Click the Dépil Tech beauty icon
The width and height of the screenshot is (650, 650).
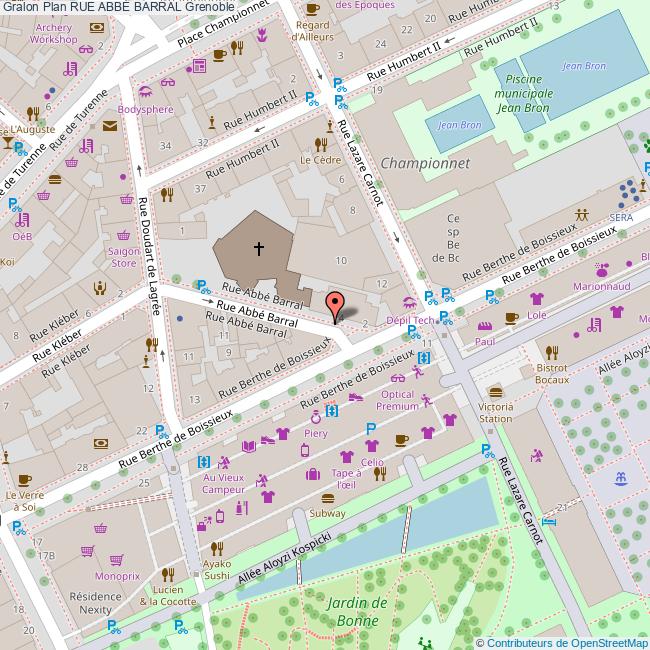408,303
